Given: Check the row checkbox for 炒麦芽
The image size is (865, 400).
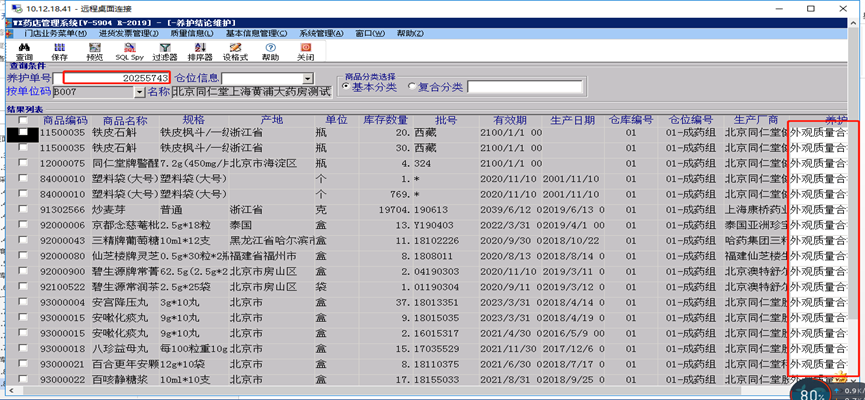Looking at the screenshot, I should coord(23,211).
